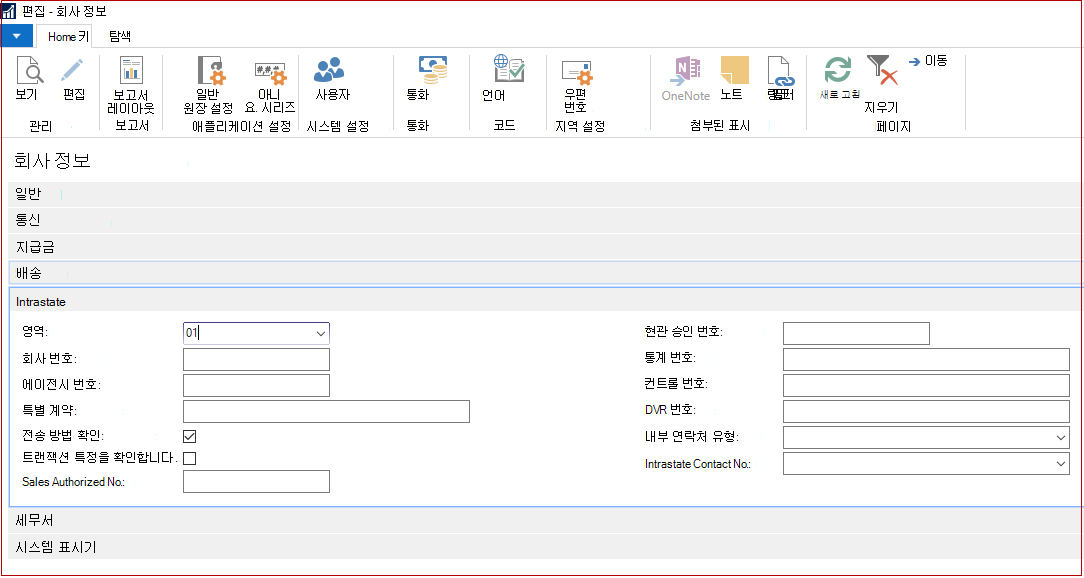Click the Sales Authorized No.: label
Viewport: 1084px width, 578px height.
[73, 482]
